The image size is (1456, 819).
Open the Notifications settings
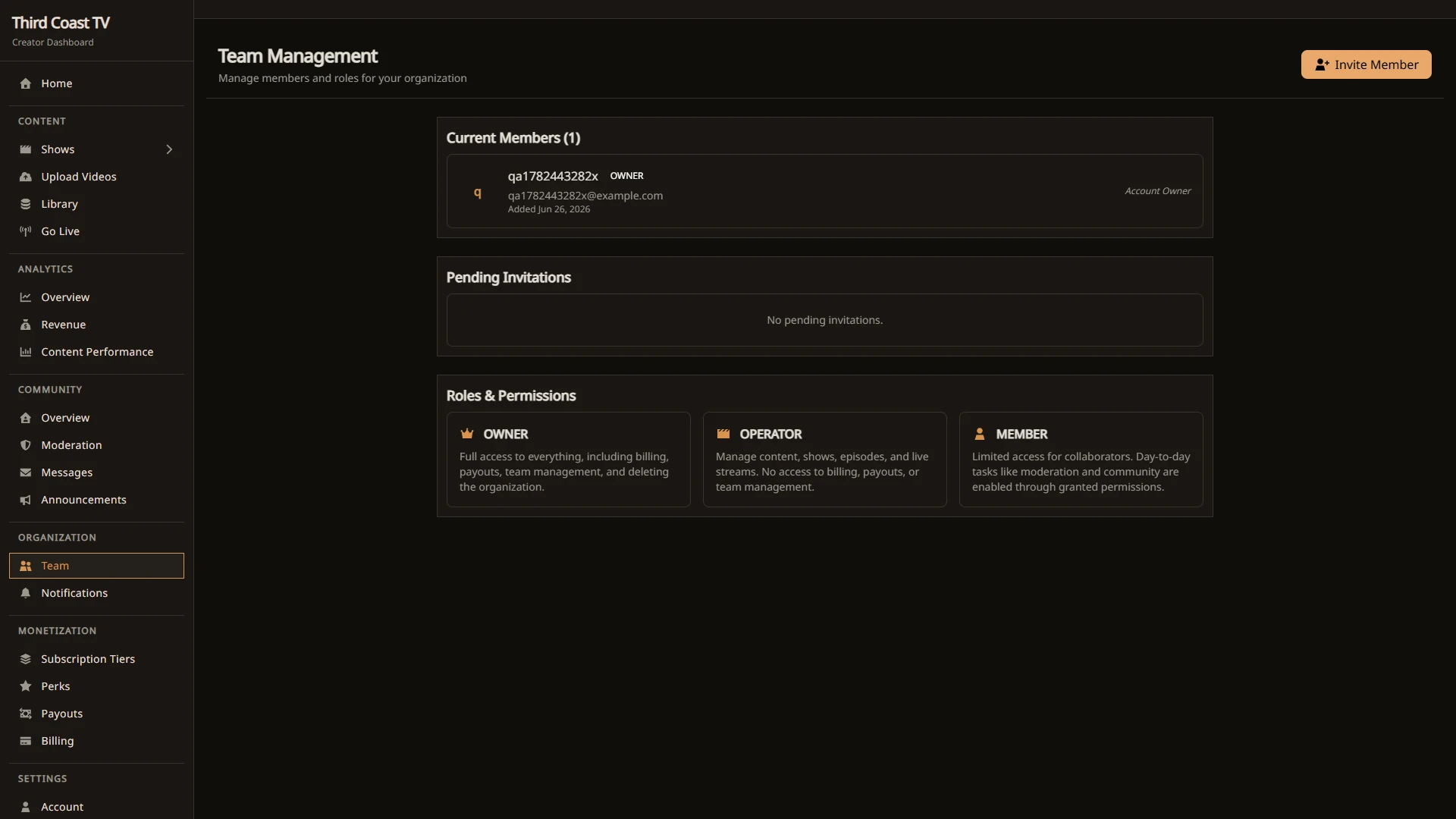[x=96, y=593]
